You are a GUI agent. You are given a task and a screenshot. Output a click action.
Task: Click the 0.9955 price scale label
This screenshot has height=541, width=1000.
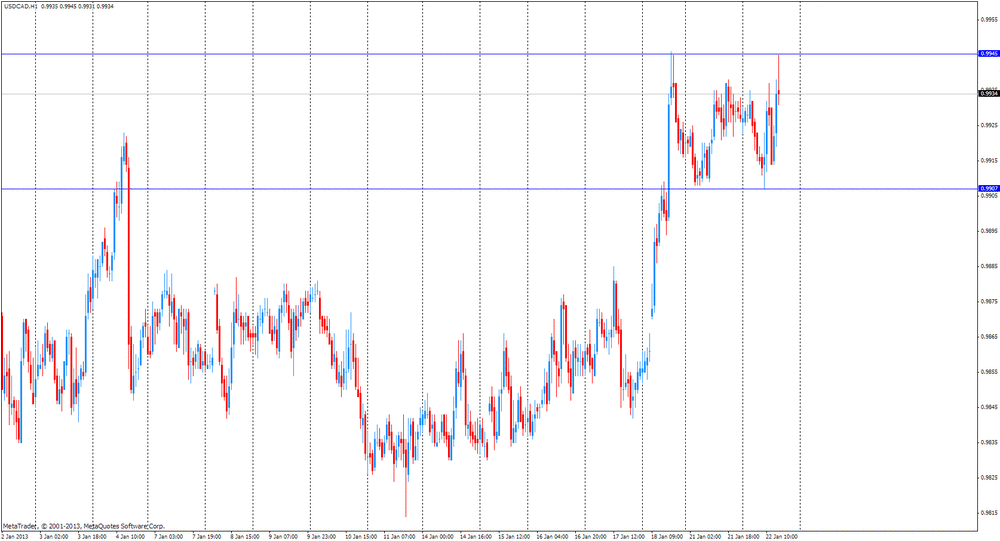[989, 19]
